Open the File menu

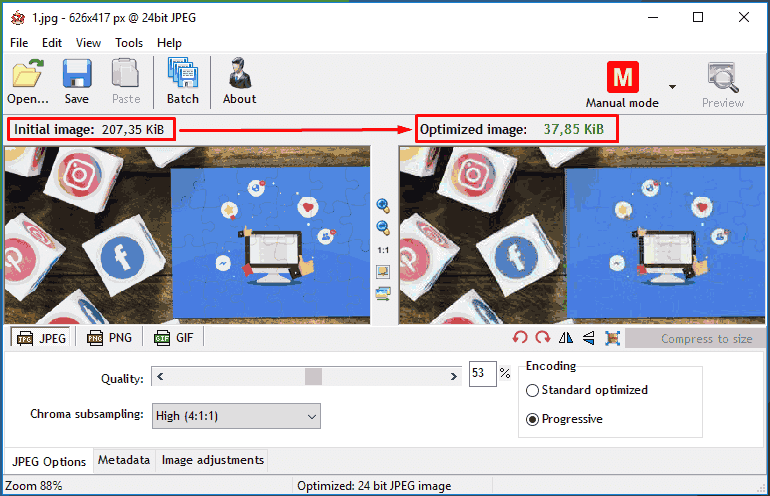point(19,43)
